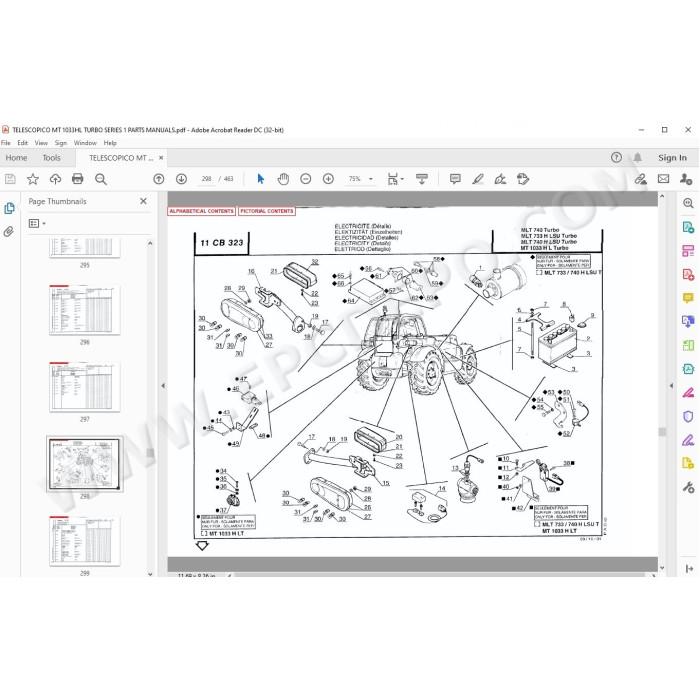Select page 298 thumbnail
Viewport: 700px width, 700px height.
tap(84, 464)
